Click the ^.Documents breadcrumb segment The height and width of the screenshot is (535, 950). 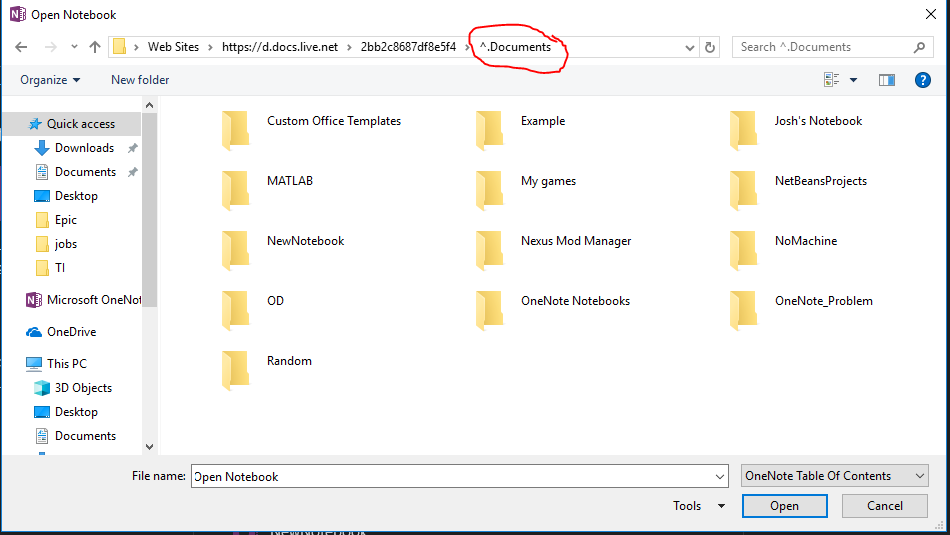point(516,47)
